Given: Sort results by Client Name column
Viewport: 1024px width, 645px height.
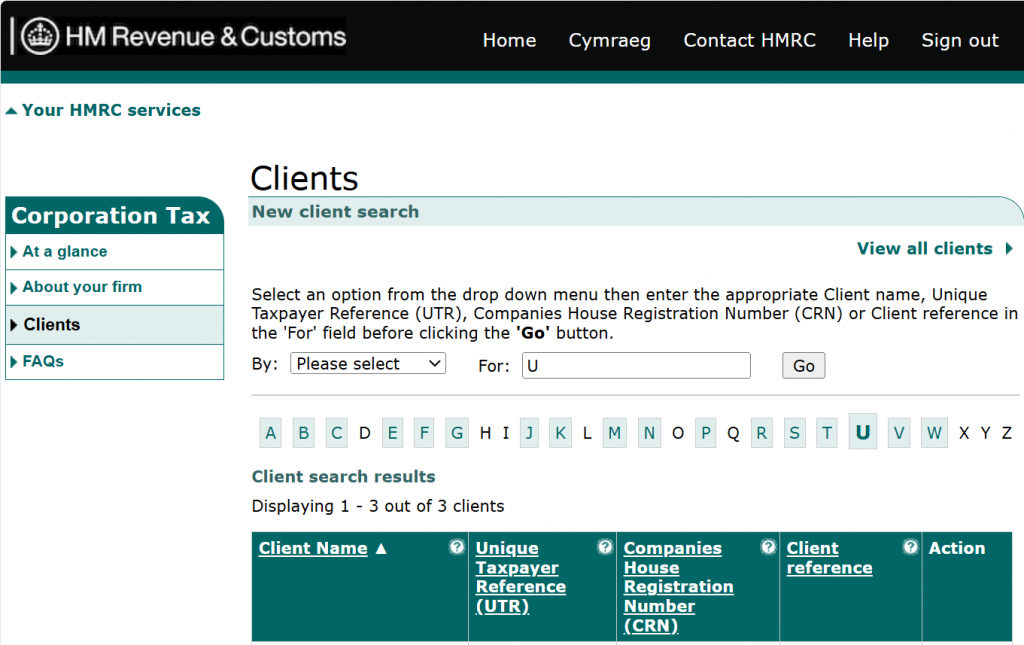Looking at the screenshot, I should pos(313,548).
